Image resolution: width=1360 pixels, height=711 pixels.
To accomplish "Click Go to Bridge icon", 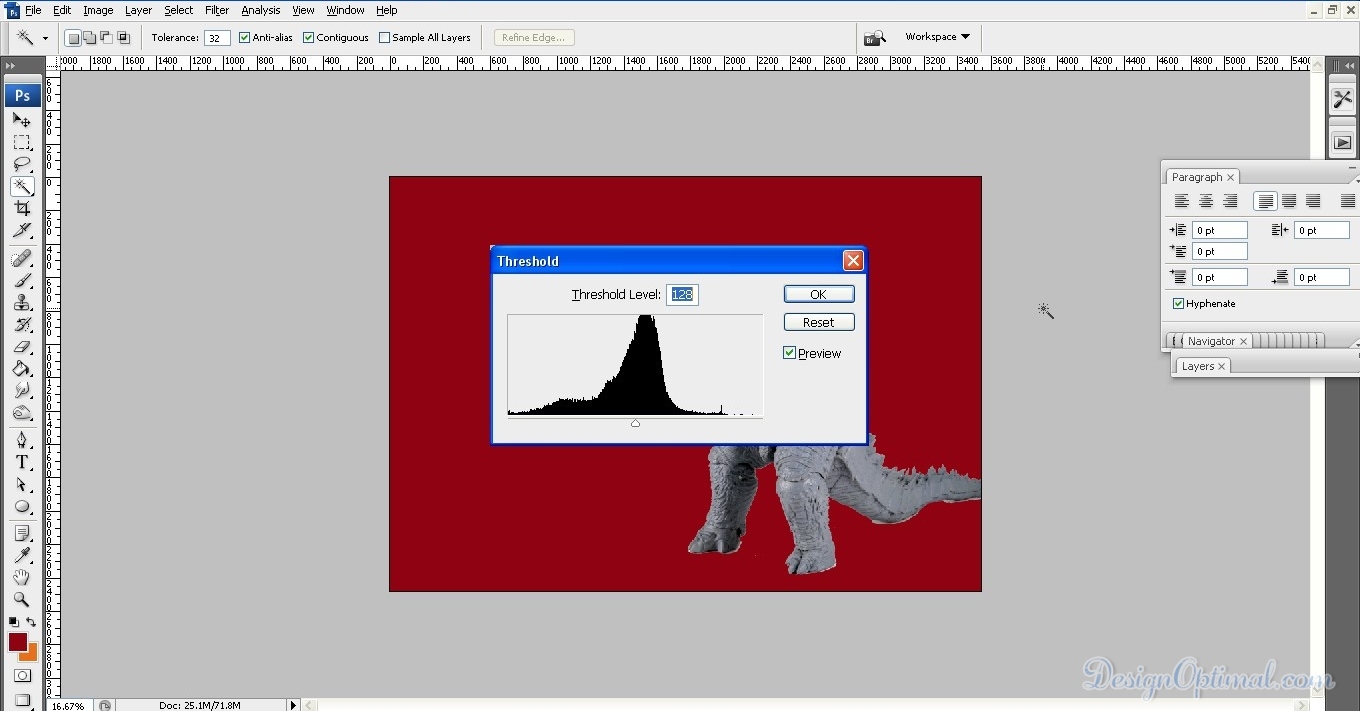I will tap(875, 38).
